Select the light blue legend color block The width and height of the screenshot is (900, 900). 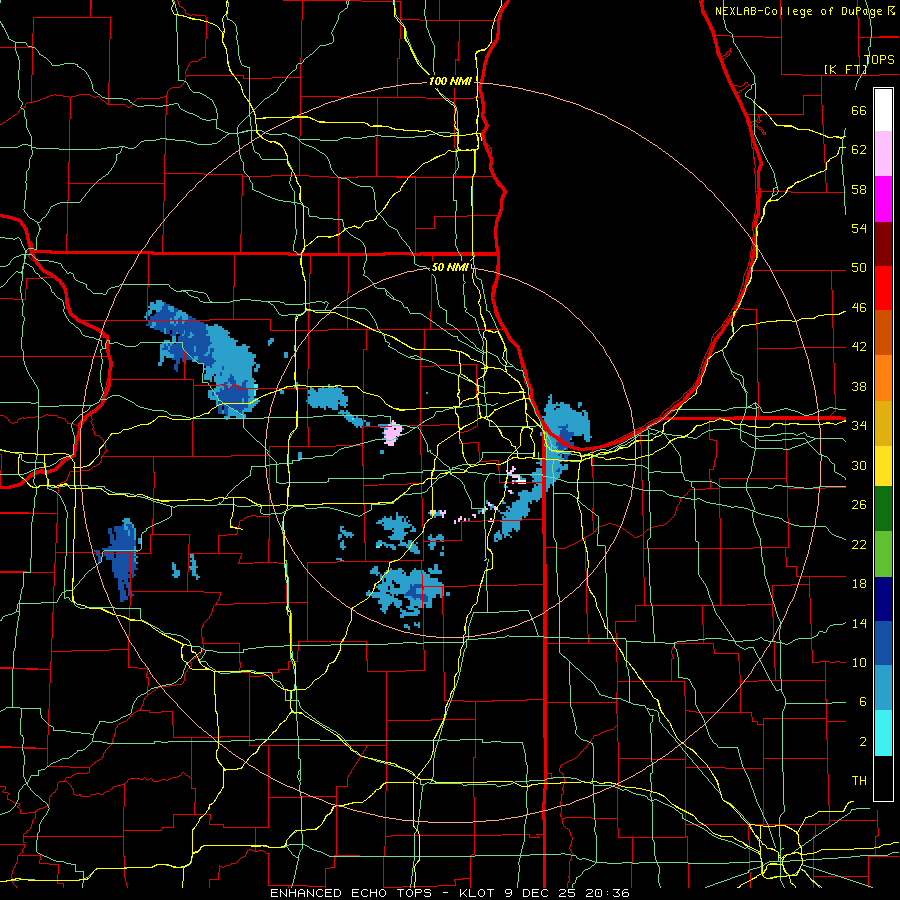point(883,688)
